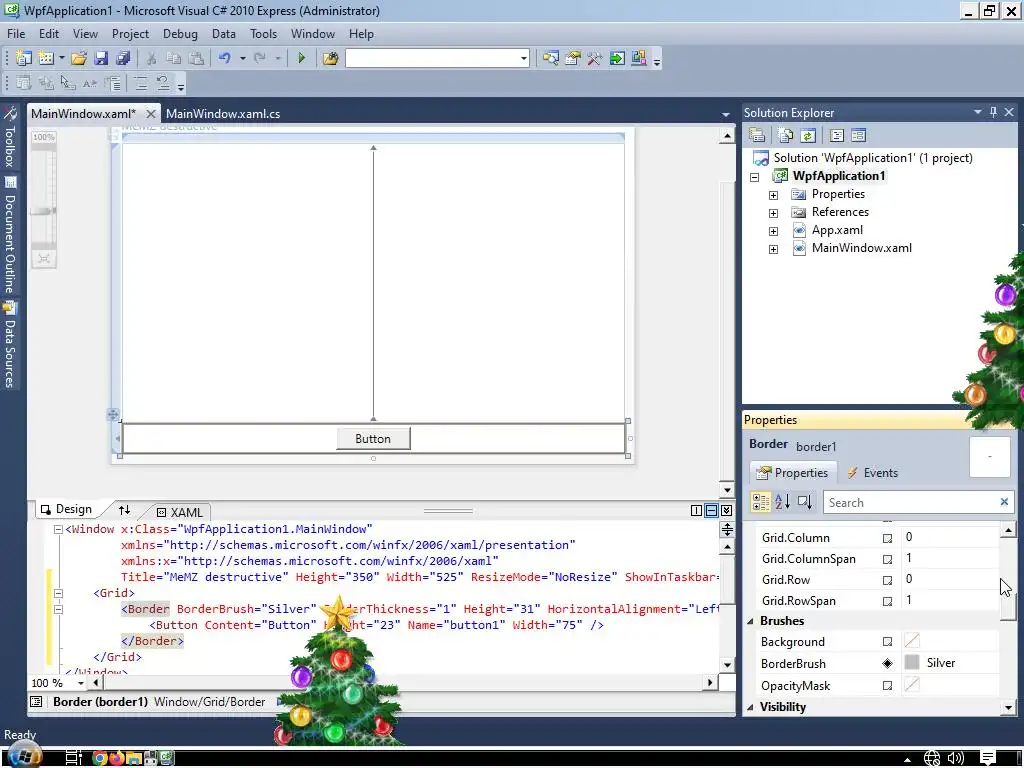Click the Add New Item toolbar icon

click(46, 58)
